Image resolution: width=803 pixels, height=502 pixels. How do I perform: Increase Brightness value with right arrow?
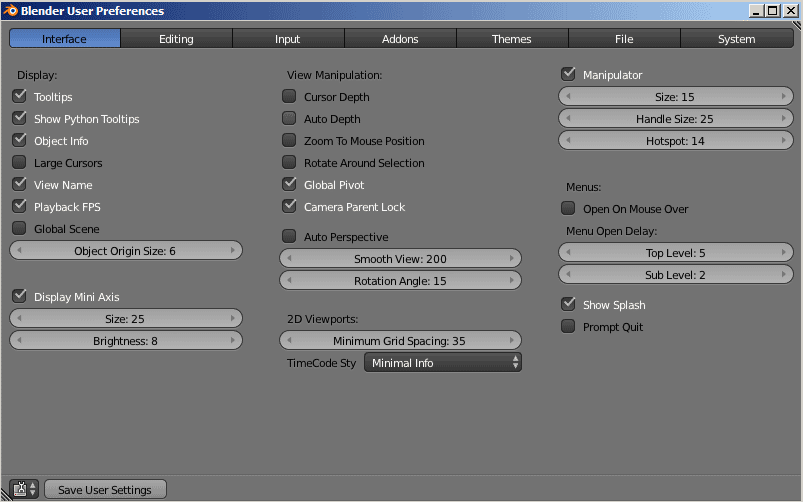click(x=233, y=341)
